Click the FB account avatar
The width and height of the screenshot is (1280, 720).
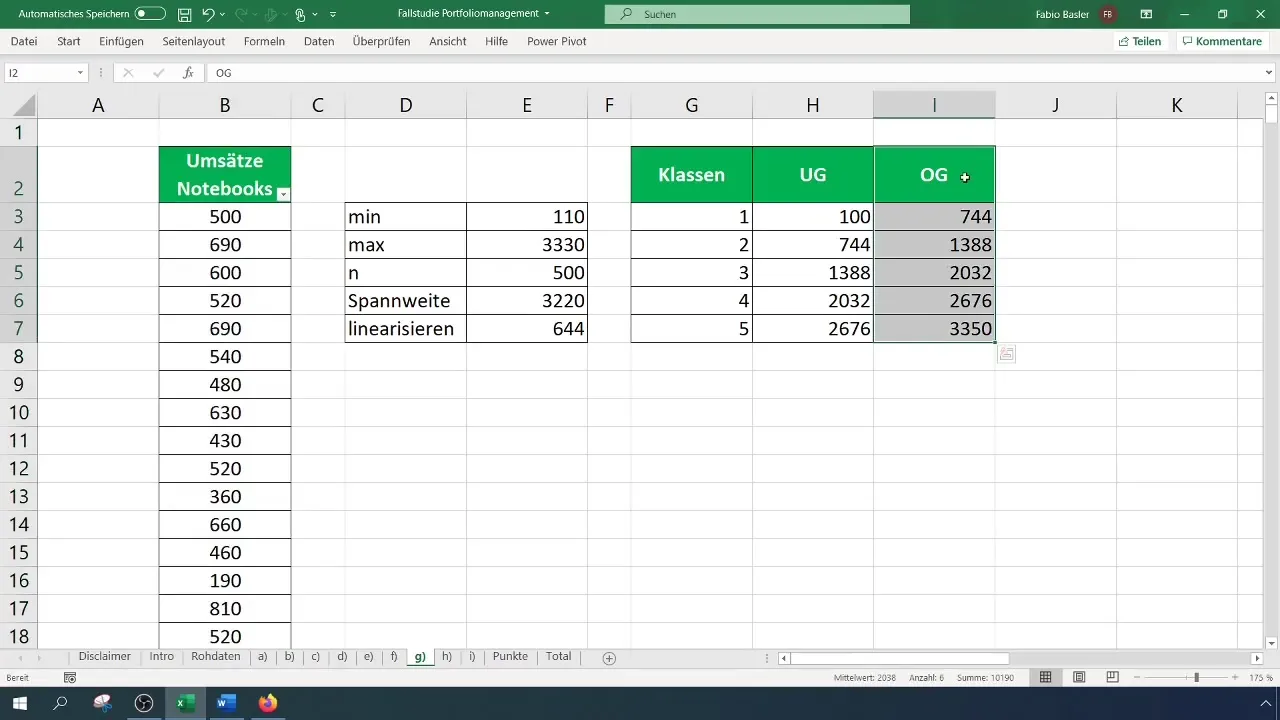pos(1108,14)
